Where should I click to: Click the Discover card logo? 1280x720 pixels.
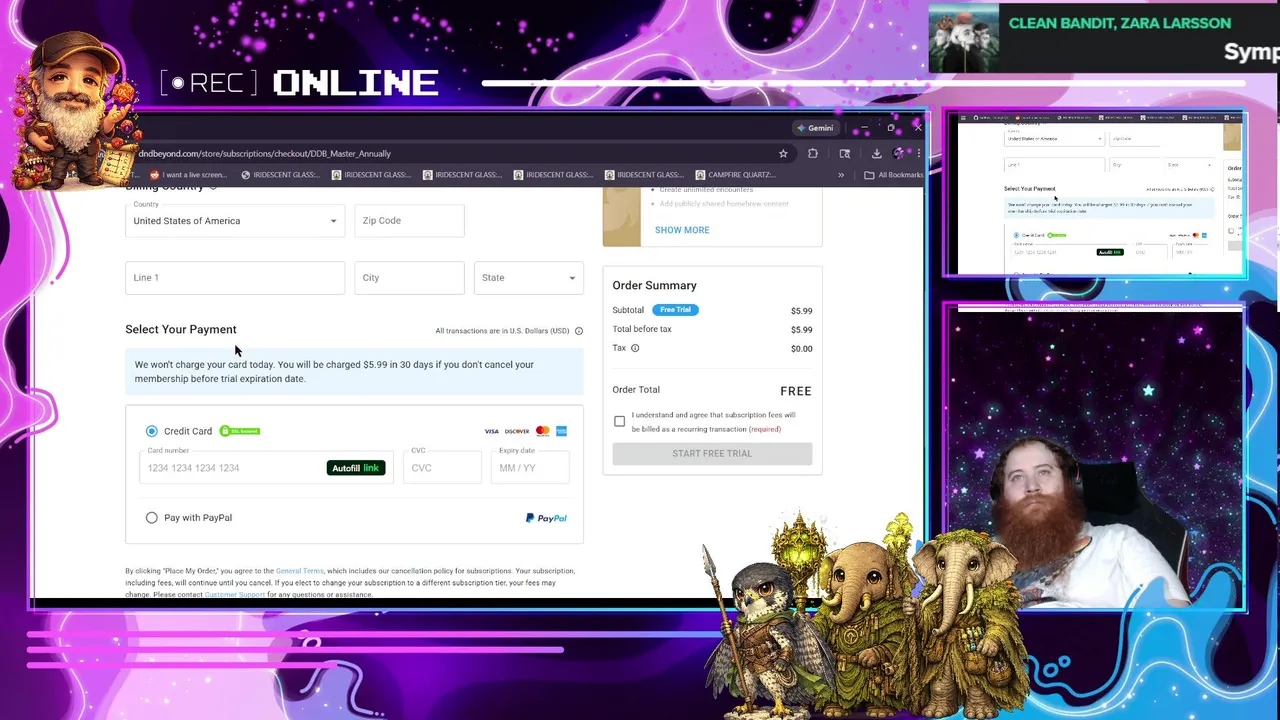[517, 431]
